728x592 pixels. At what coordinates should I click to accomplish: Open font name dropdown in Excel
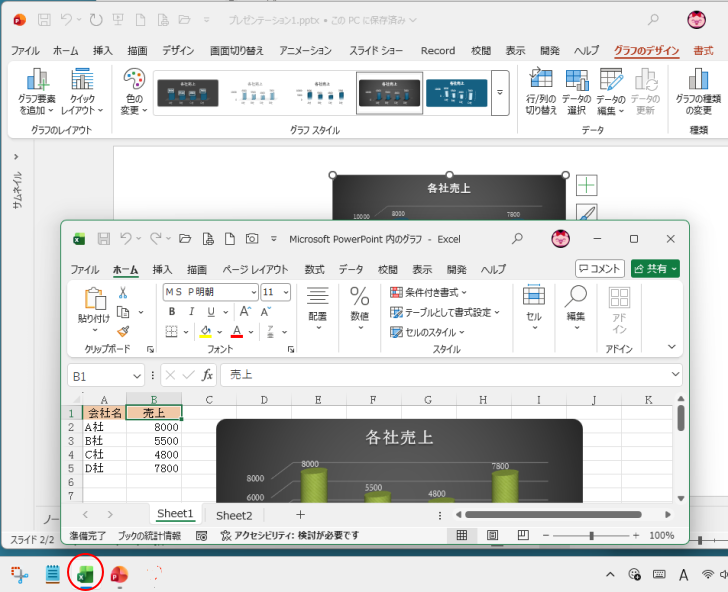coord(254,293)
